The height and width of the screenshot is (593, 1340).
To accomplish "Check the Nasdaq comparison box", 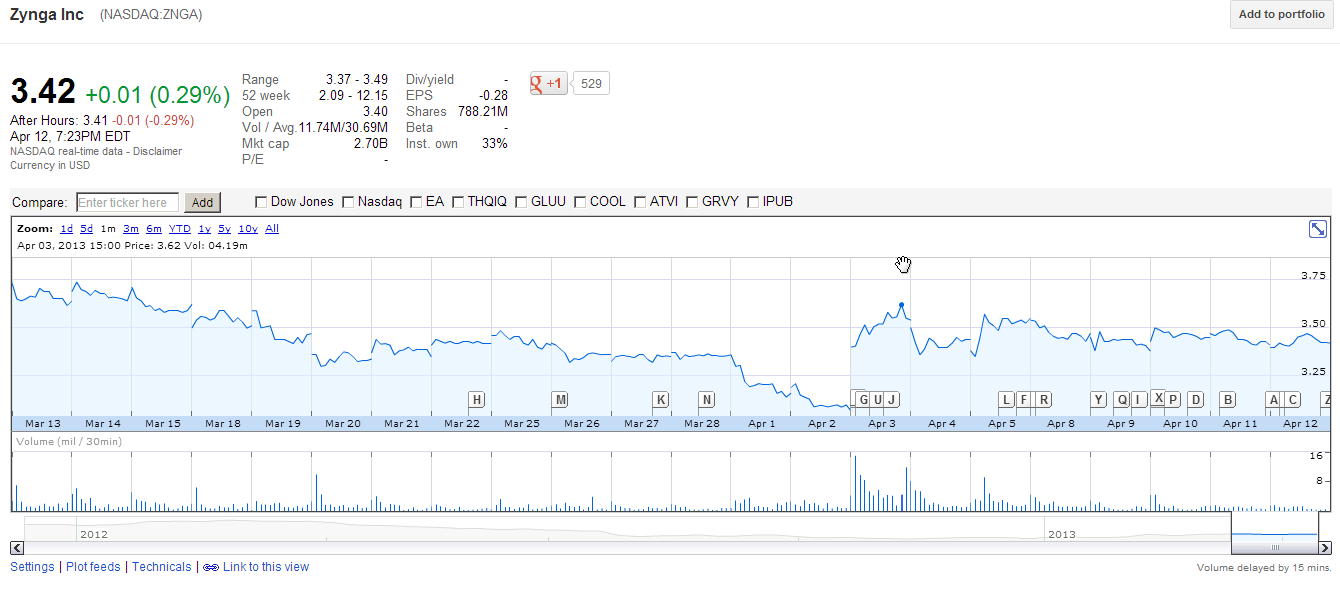I will pyautogui.click(x=349, y=202).
